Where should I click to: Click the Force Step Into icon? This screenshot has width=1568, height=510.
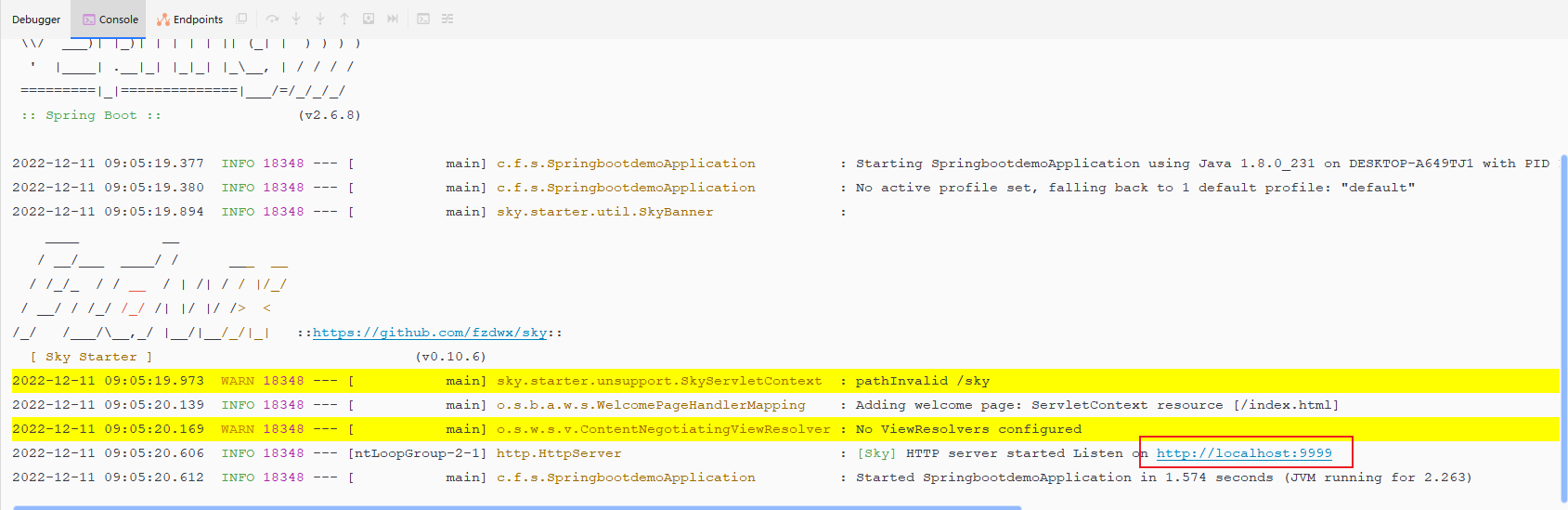(320, 19)
